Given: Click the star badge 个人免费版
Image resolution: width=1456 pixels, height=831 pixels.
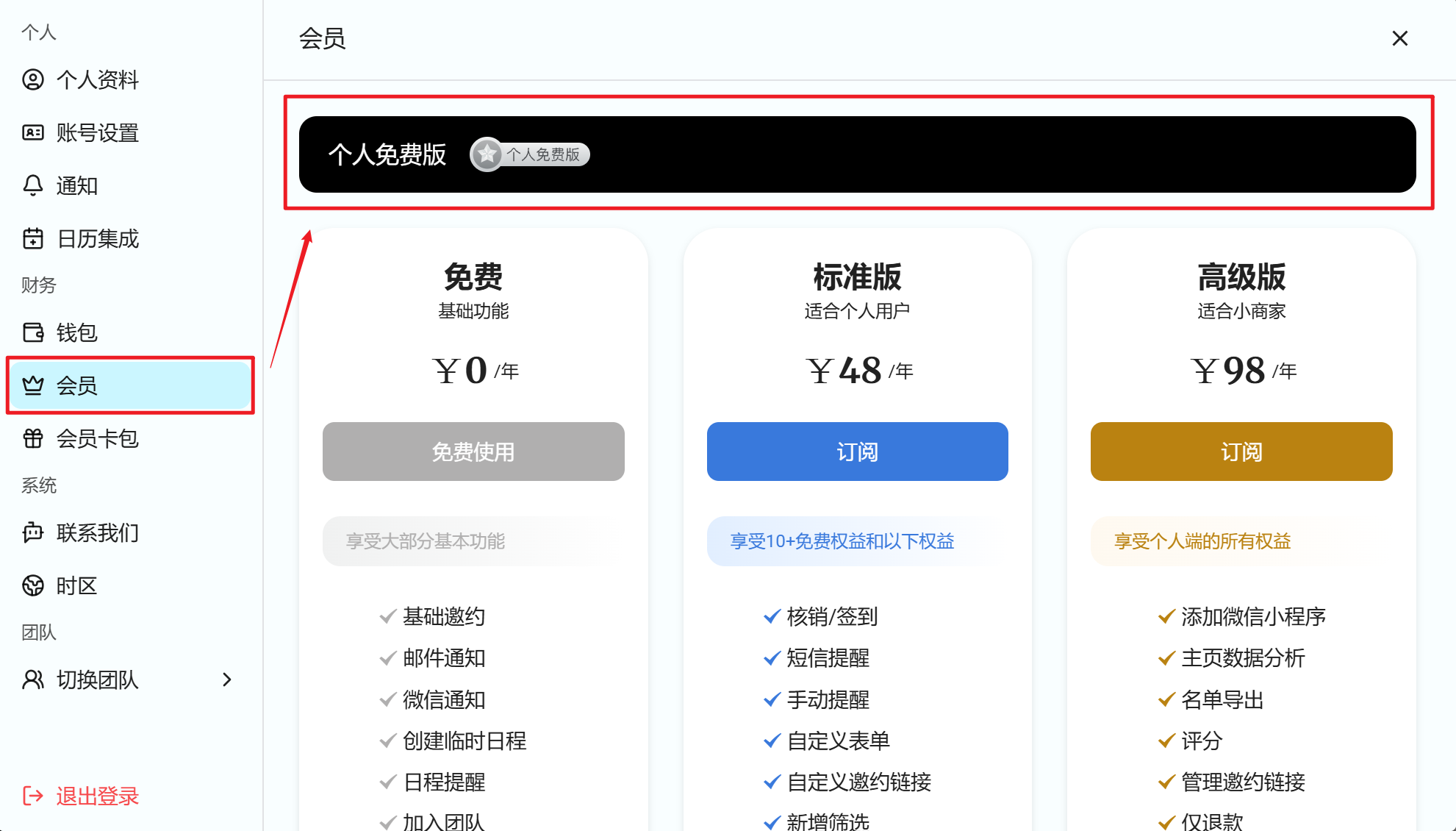Looking at the screenshot, I should (x=530, y=154).
